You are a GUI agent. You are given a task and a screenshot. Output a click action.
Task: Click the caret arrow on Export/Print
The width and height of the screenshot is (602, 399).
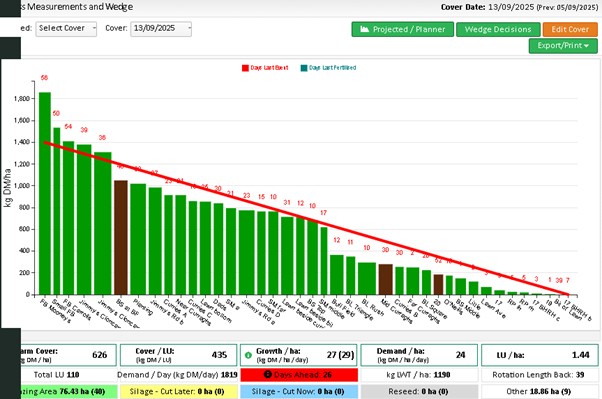click(x=586, y=46)
